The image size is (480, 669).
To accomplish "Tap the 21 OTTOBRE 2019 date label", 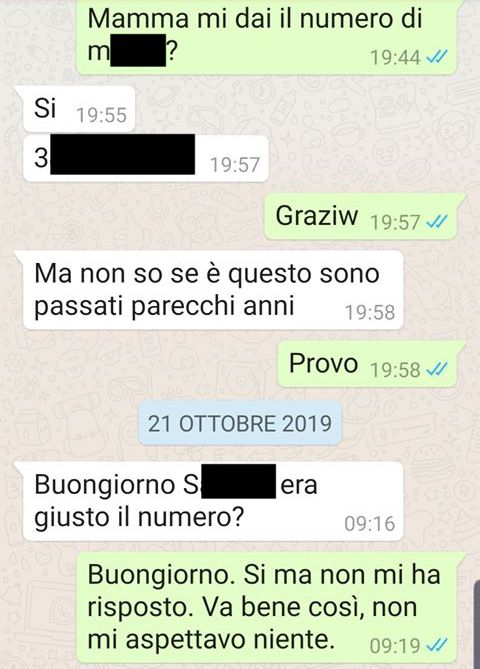I will coord(240,424).
